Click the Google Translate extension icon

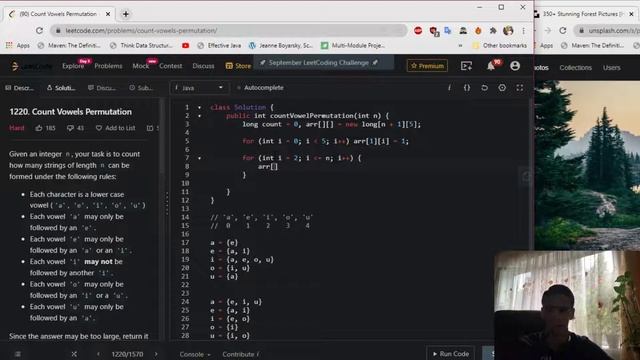[448, 31]
